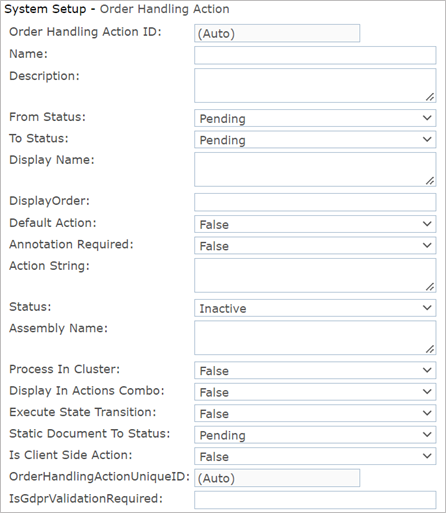The image size is (446, 513).
Task: Click the OrderHandlingActionUniqueID (Auto) field
Action: [277, 478]
